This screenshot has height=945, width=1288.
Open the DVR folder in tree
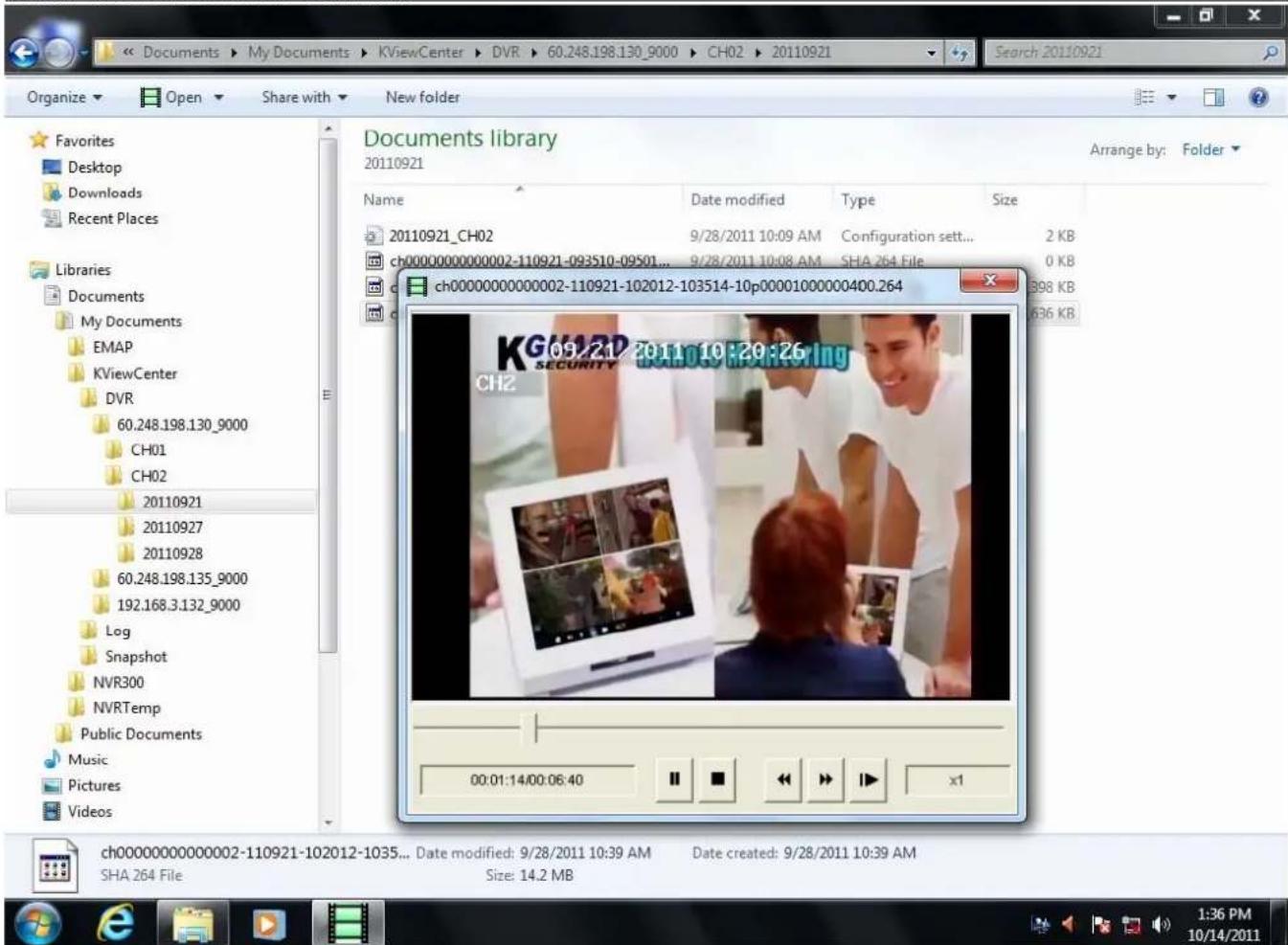119,399
